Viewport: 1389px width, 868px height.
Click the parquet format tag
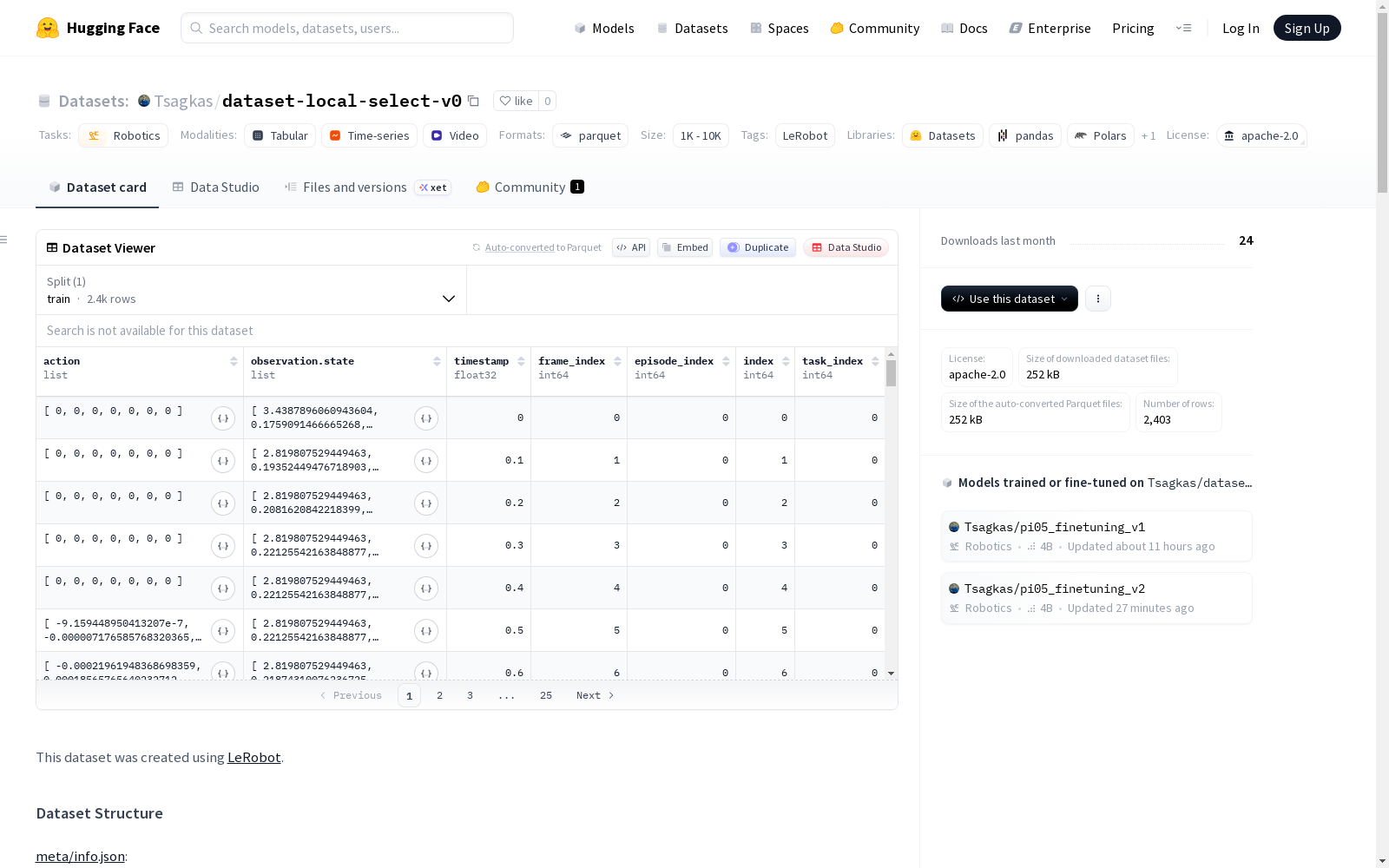click(590, 135)
